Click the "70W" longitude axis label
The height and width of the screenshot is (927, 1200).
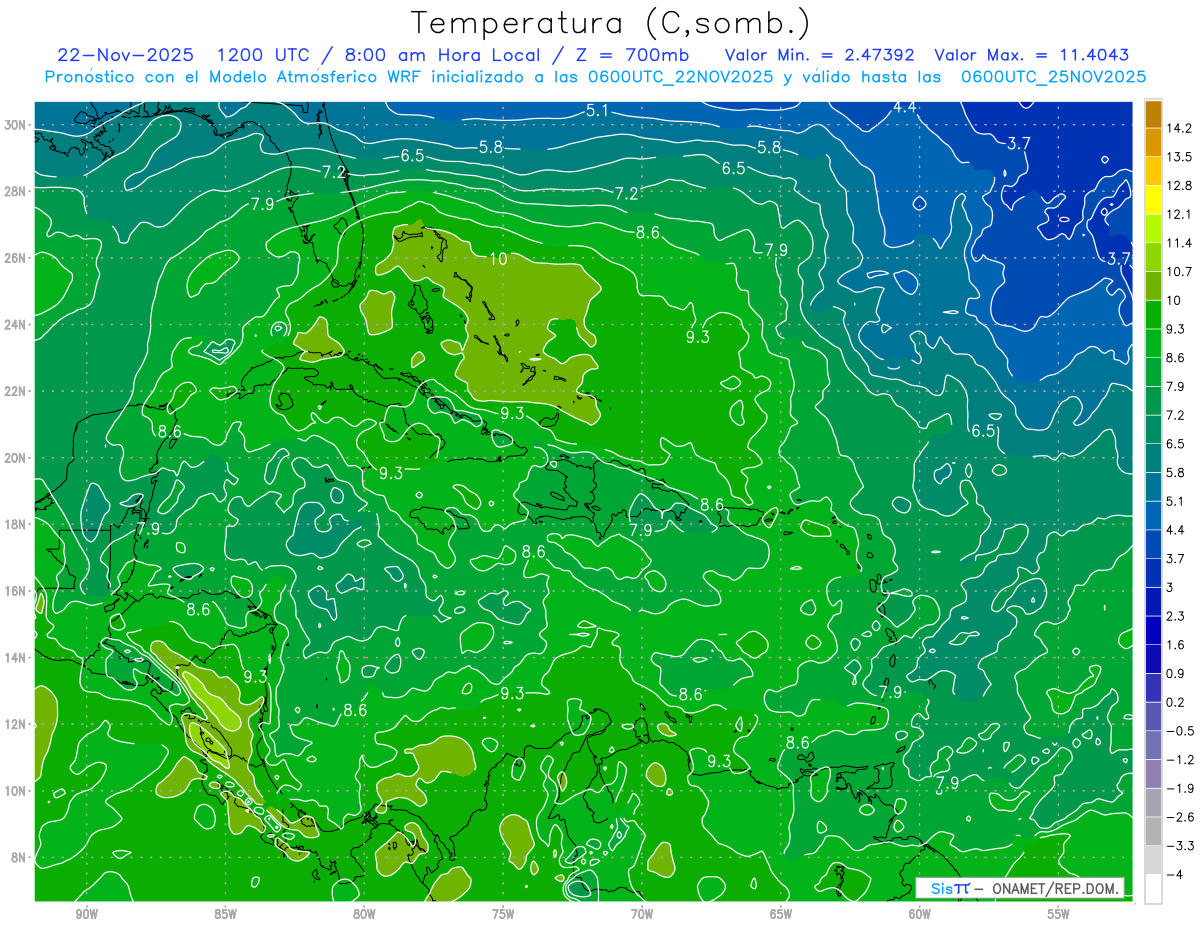coord(643,914)
